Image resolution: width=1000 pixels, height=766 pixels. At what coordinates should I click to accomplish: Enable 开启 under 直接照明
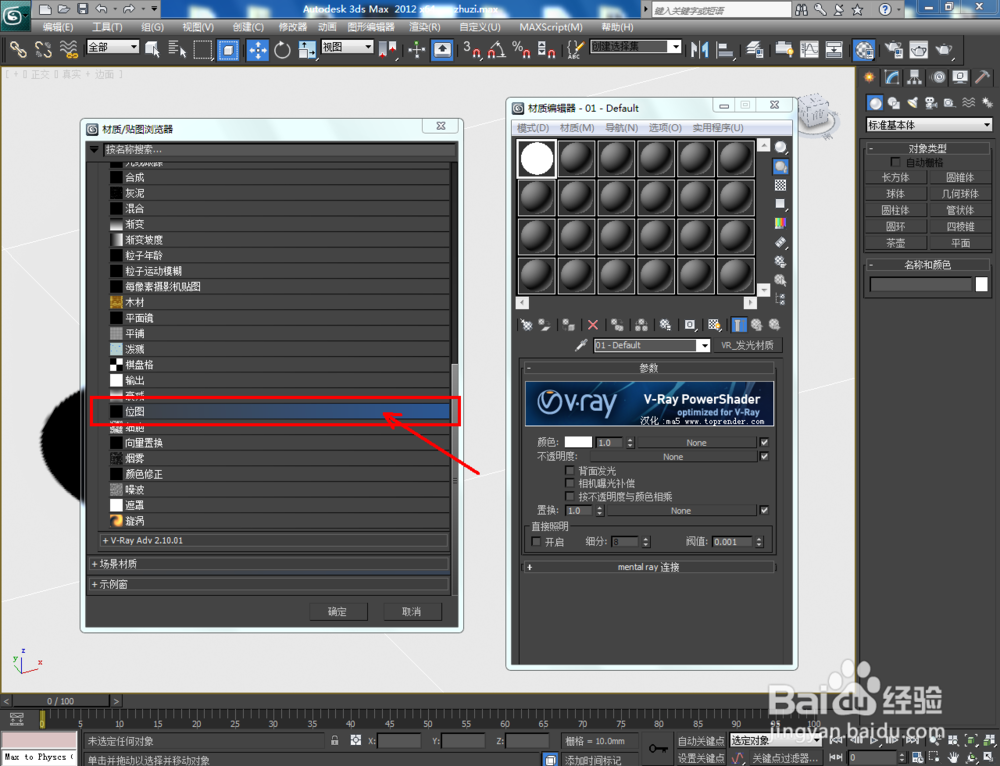(x=537, y=542)
